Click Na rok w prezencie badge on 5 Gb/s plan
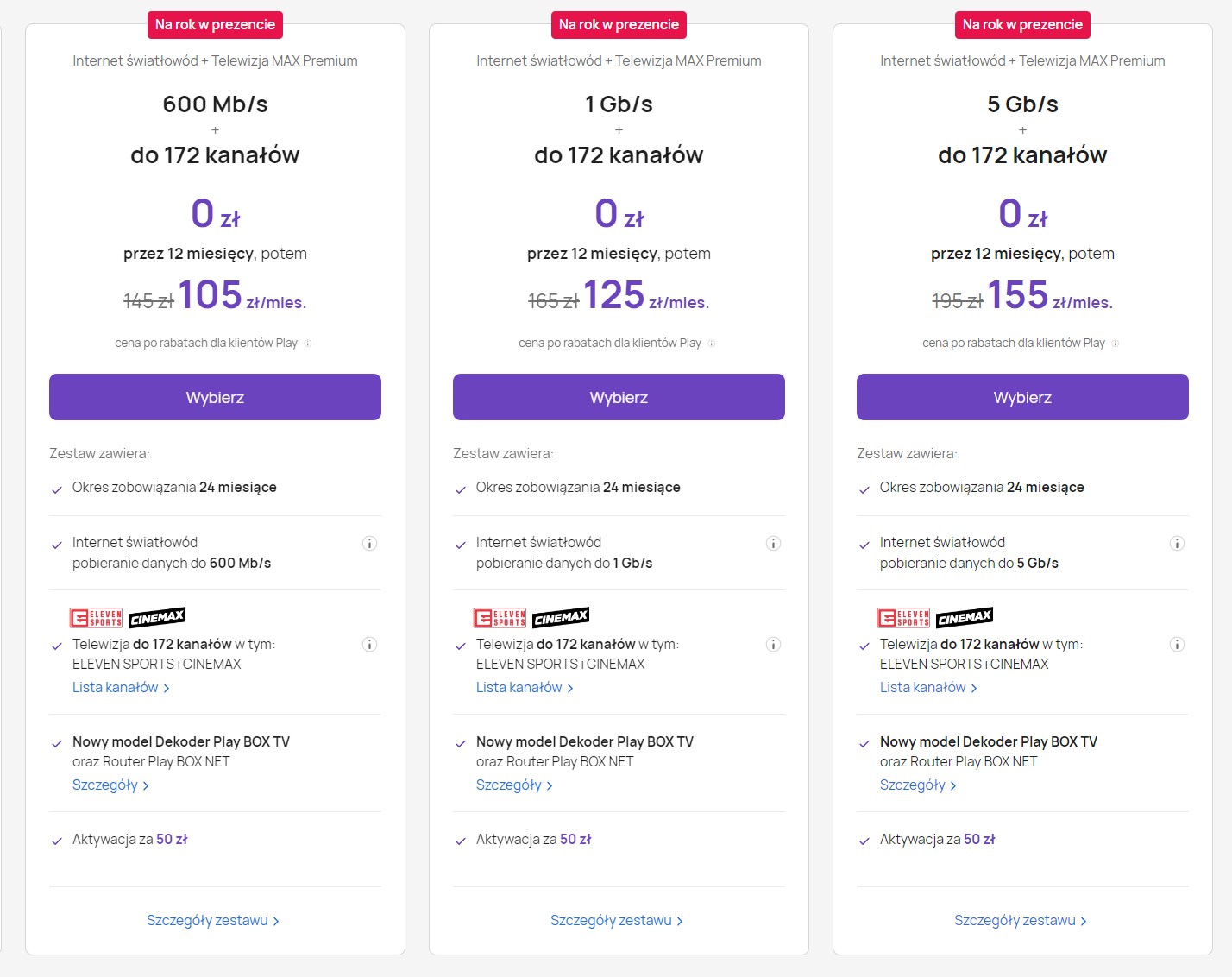The height and width of the screenshot is (977, 1232). (x=1022, y=25)
